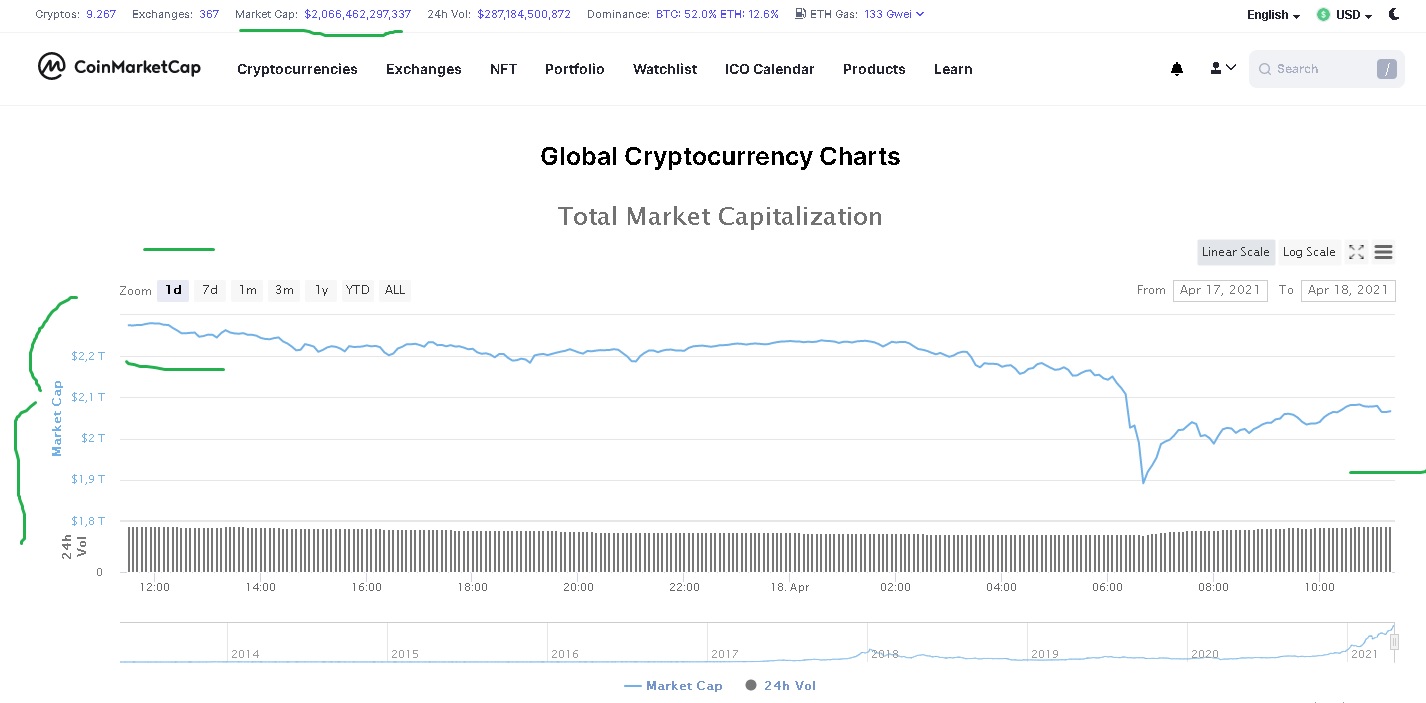Expand the USD currency selector
This screenshot has height=703, width=1426.
tap(1354, 15)
